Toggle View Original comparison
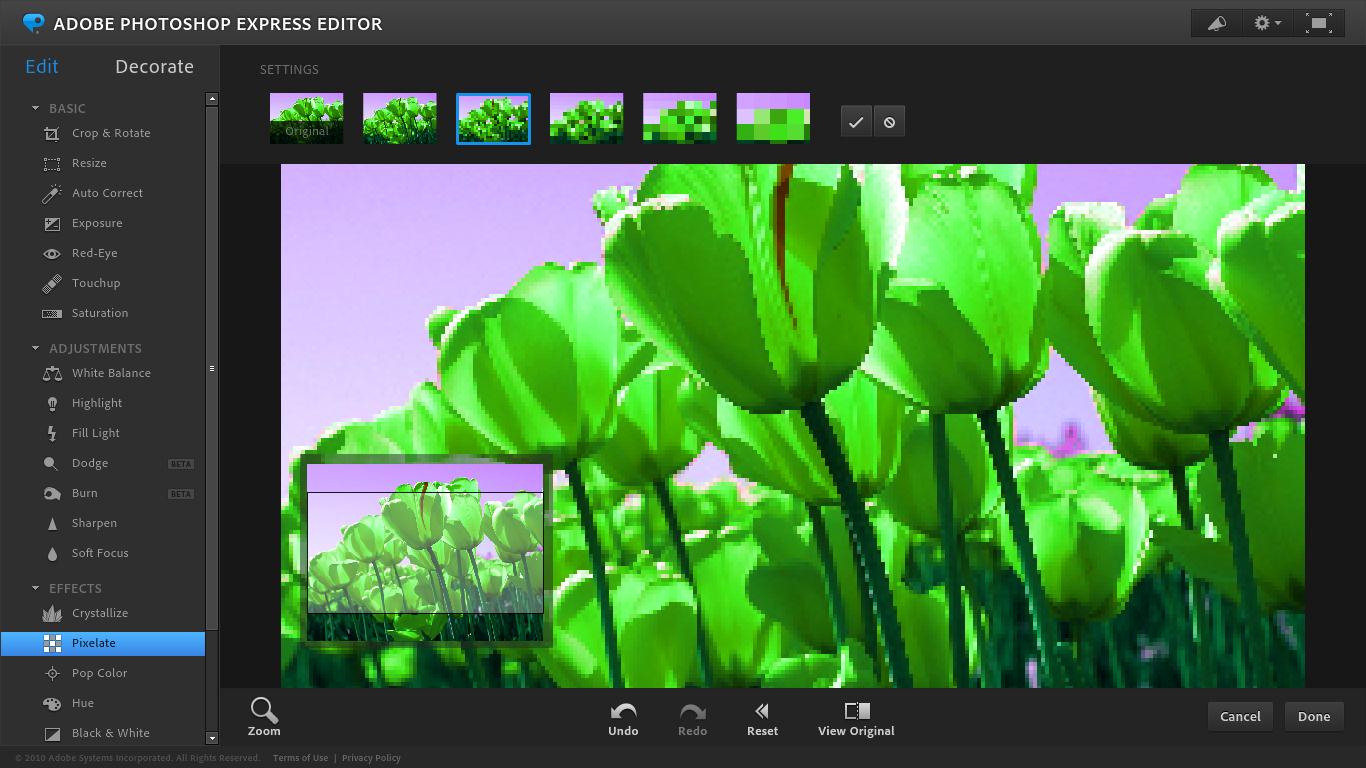The width and height of the screenshot is (1366, 768). (x=856, y=717)
